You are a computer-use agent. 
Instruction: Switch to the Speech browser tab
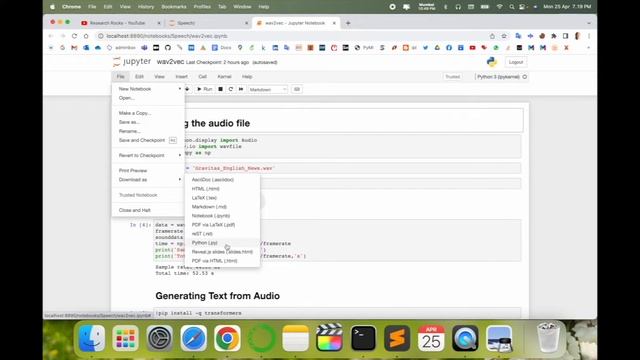click(x=208, y=23)
